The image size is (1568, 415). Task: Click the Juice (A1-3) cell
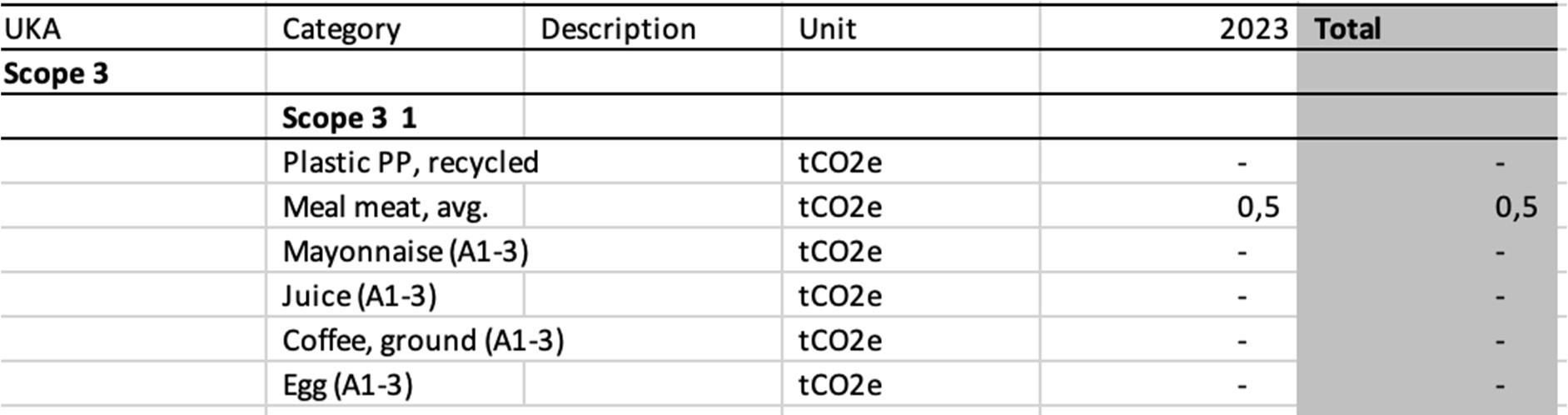[359, 297]
